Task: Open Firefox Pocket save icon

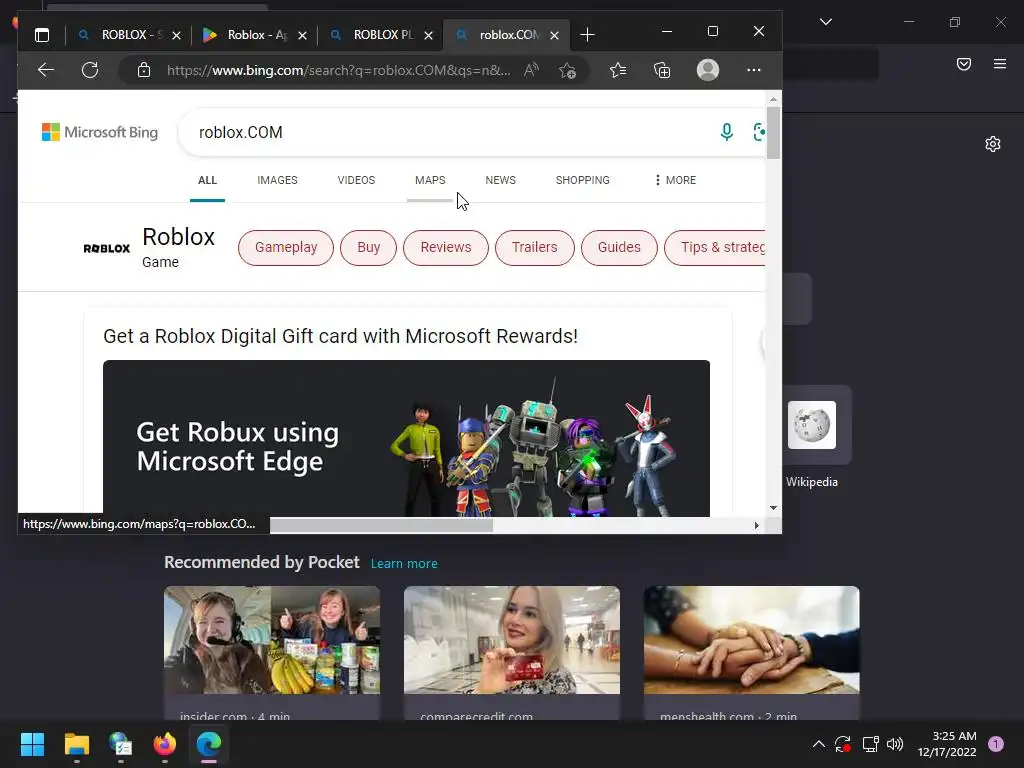Action: 964,63
